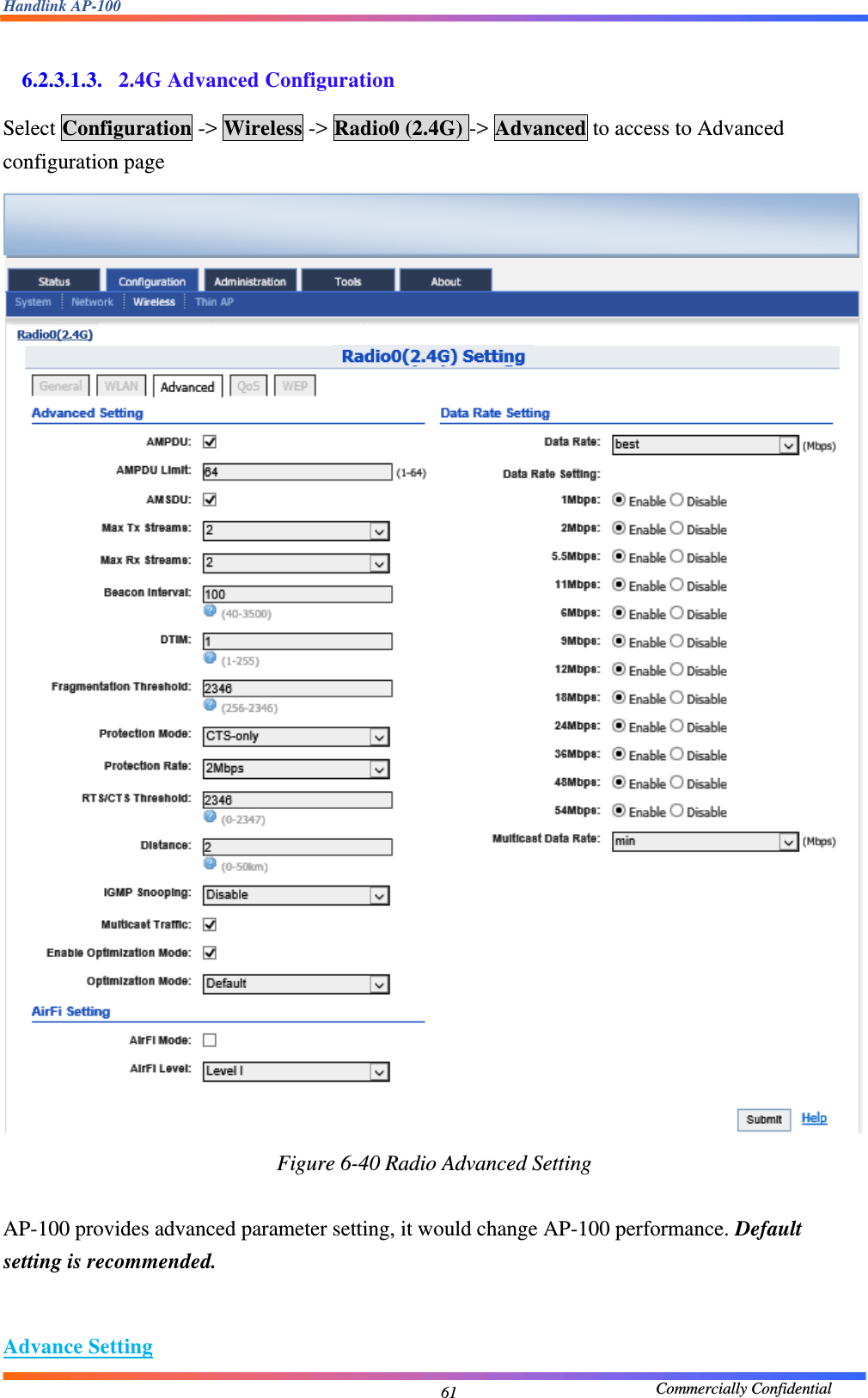The height and width of the screenshot is (1398, 868).
Task: Click the help icon under Distance field
Action: pyautogui.click(x=210, y=863)
